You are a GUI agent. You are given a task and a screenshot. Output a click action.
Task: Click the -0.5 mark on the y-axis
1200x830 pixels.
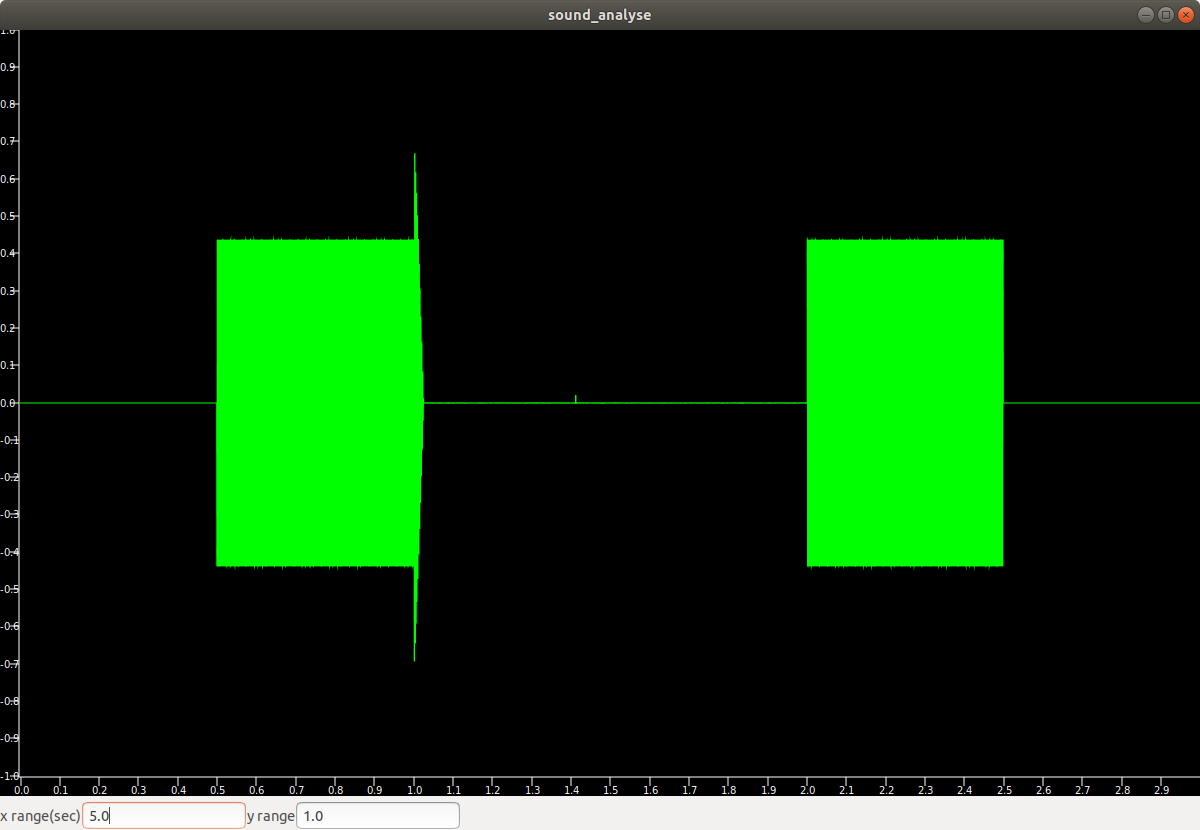pos(9,589)
